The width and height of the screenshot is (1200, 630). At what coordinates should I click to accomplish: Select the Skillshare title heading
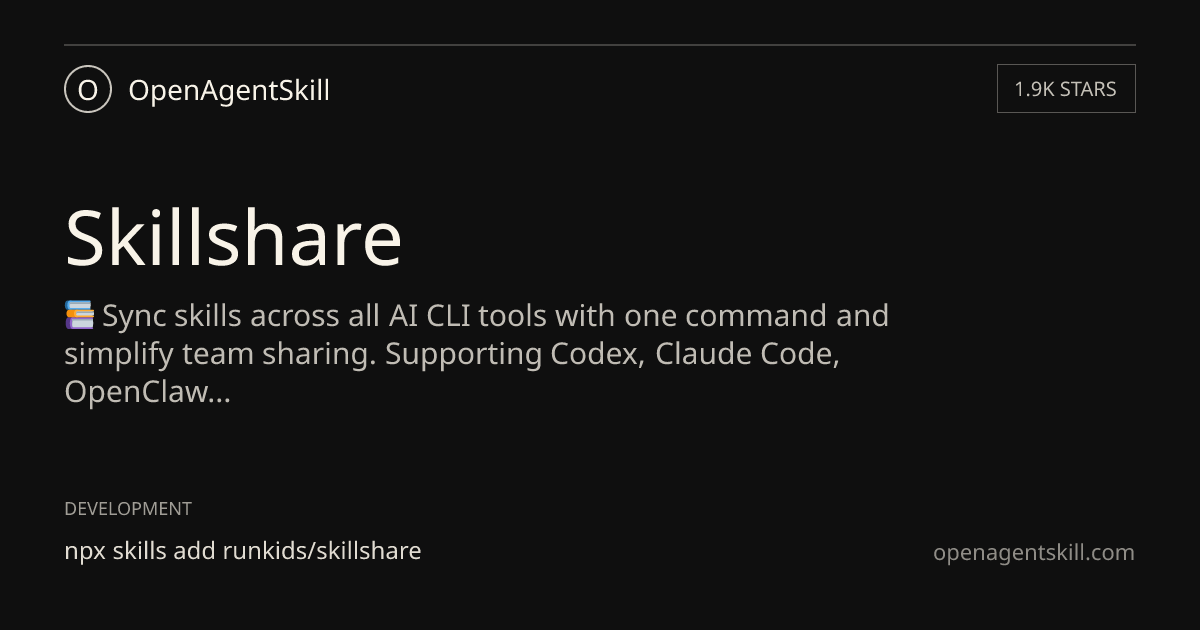(233, 238)
